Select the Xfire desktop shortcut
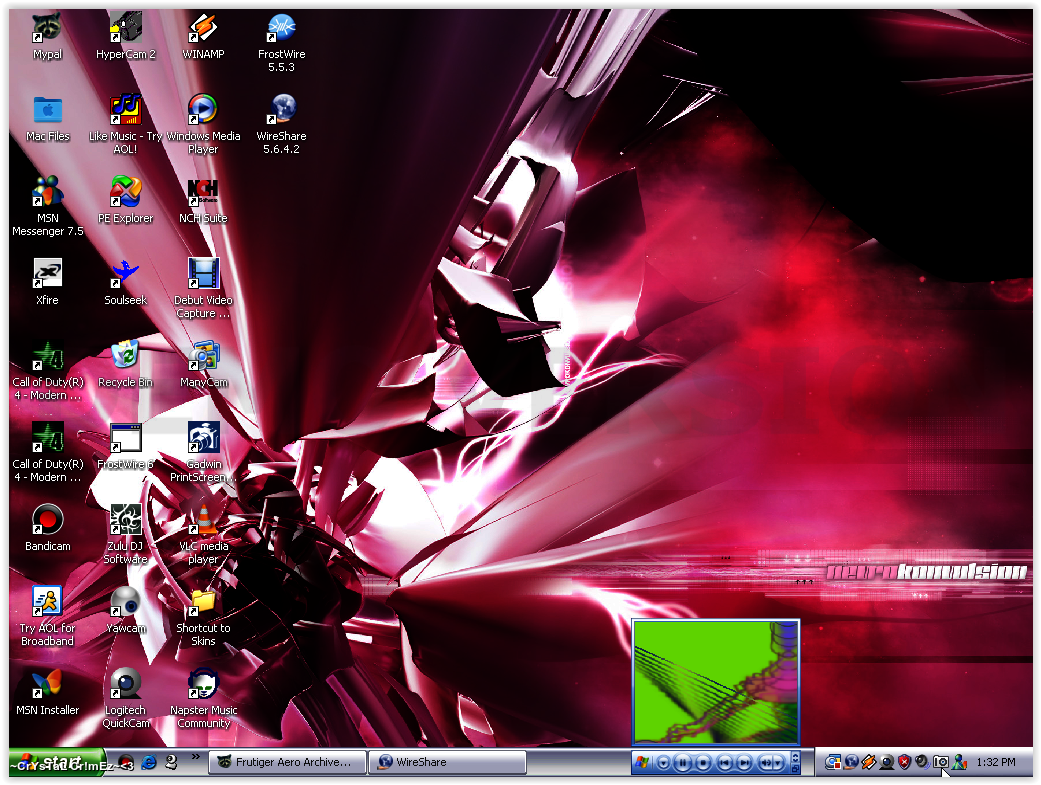This screenshot has width=1041, height=785. tap(47, 273)
